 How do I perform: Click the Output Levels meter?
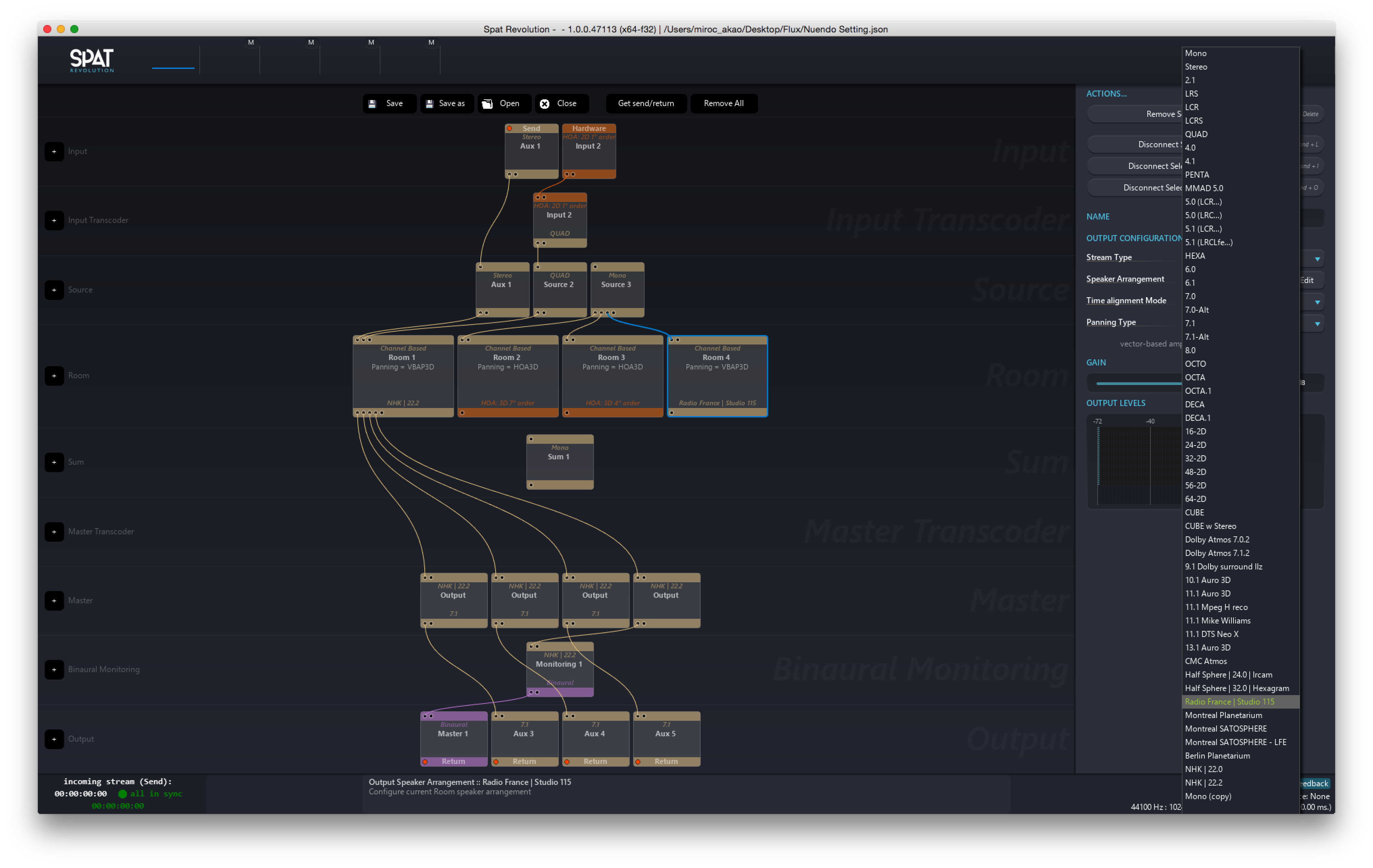click(1135, 463)
